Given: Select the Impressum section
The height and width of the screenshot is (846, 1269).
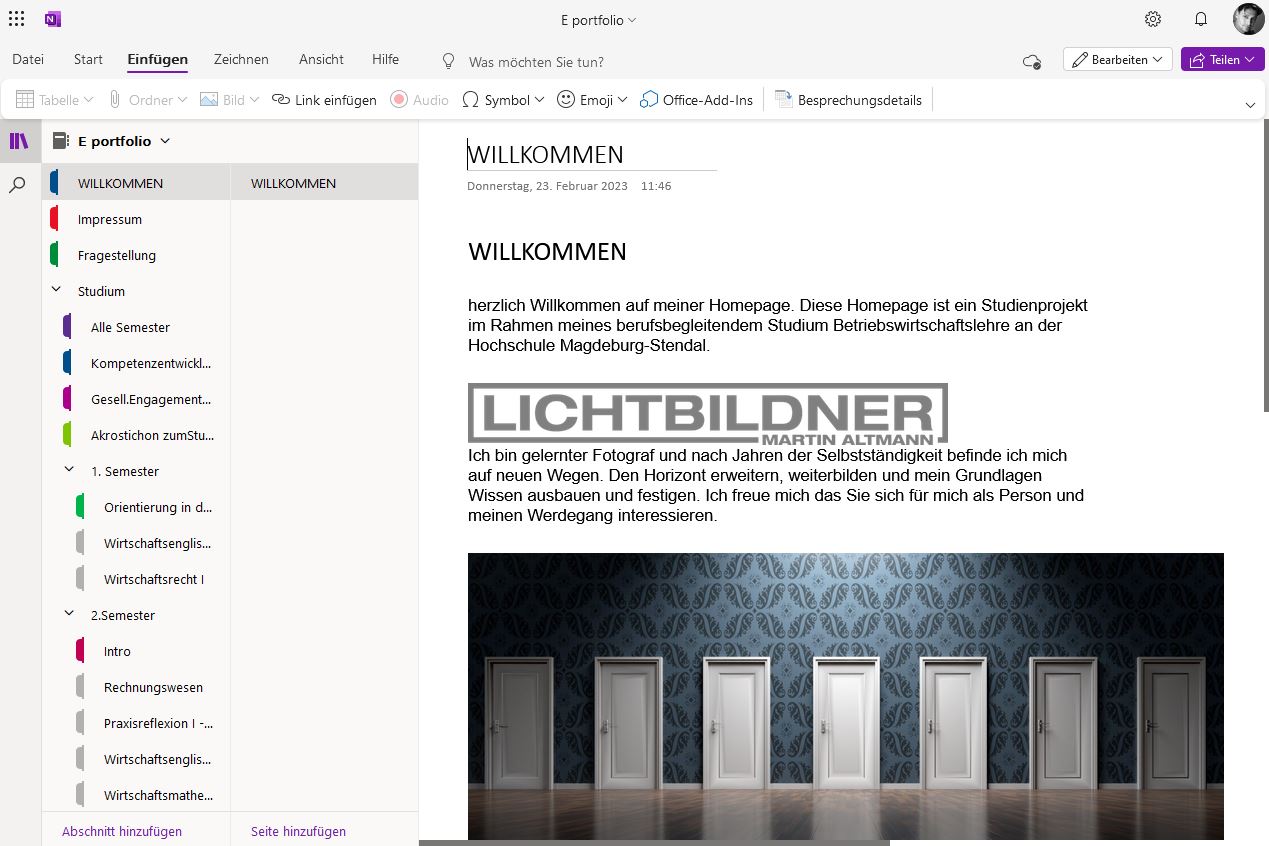Looking at the screenshot, I should (110, 219).
